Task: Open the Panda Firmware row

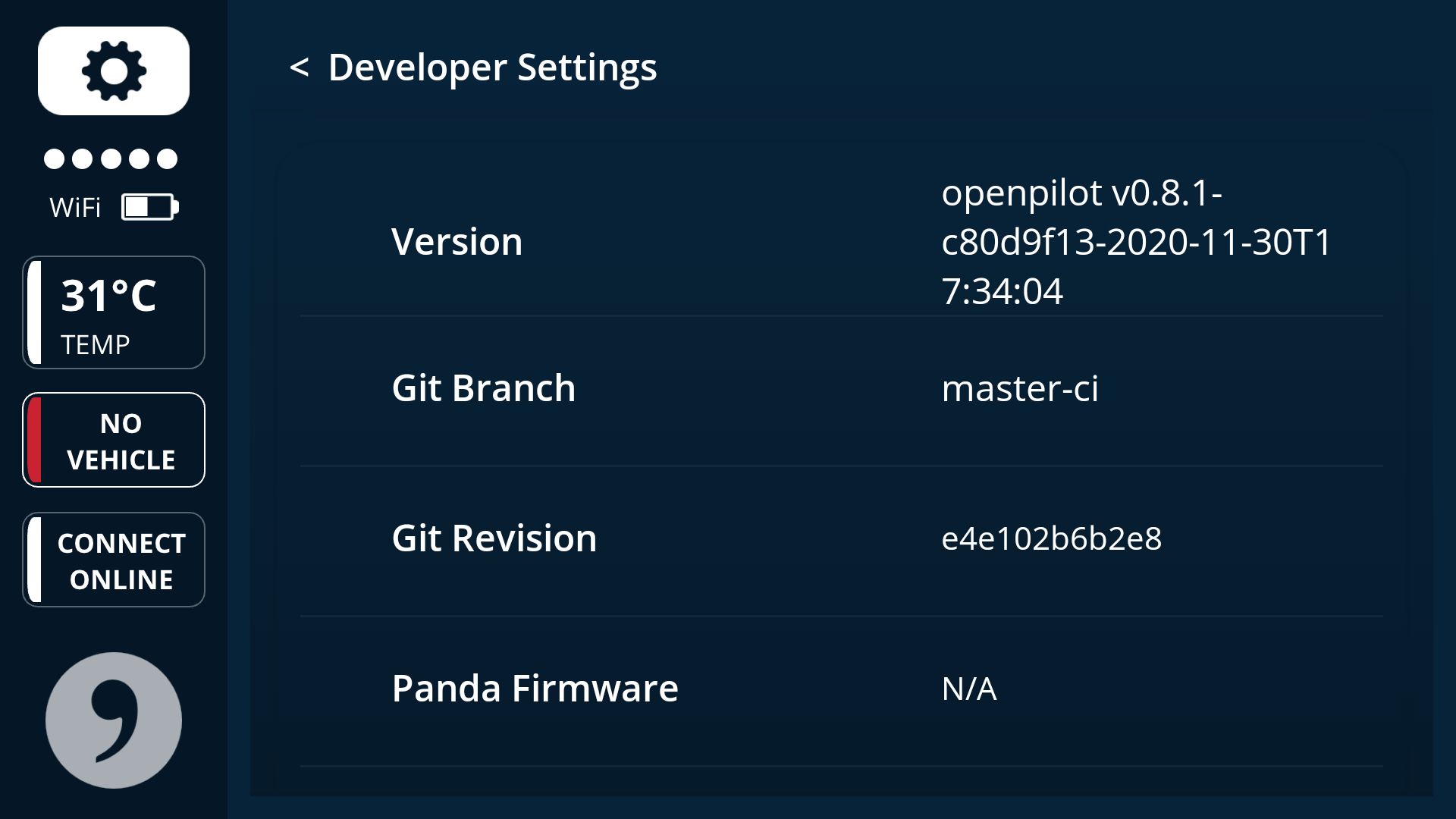Action: coord(535,688)
